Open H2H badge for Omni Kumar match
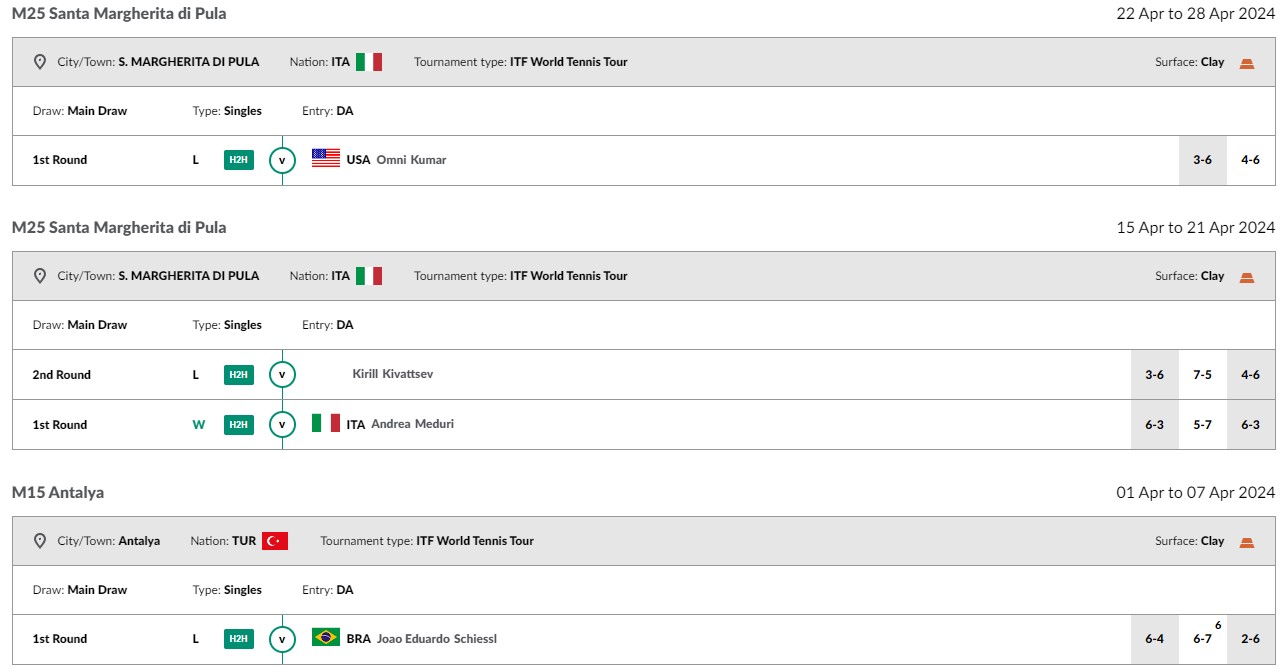The width and height of the screenshot is (1281, 671). point(238,160)
